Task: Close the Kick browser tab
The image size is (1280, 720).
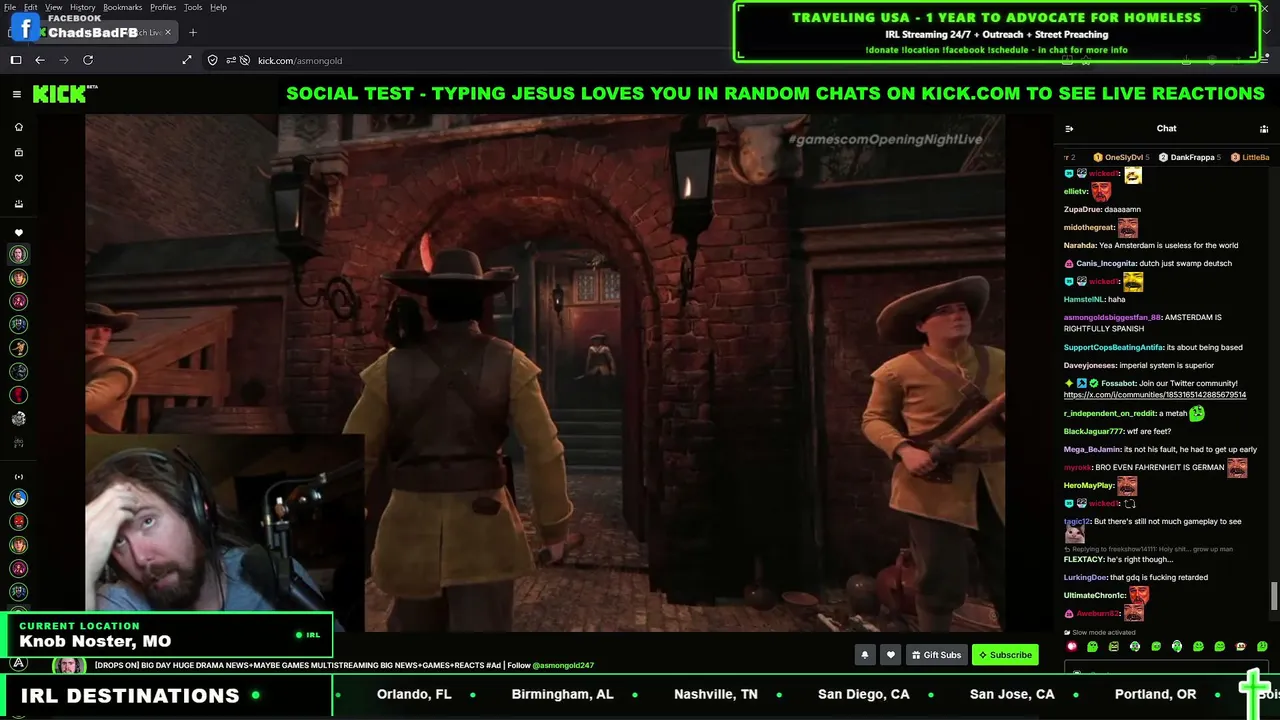Action: tap(168, 32)
